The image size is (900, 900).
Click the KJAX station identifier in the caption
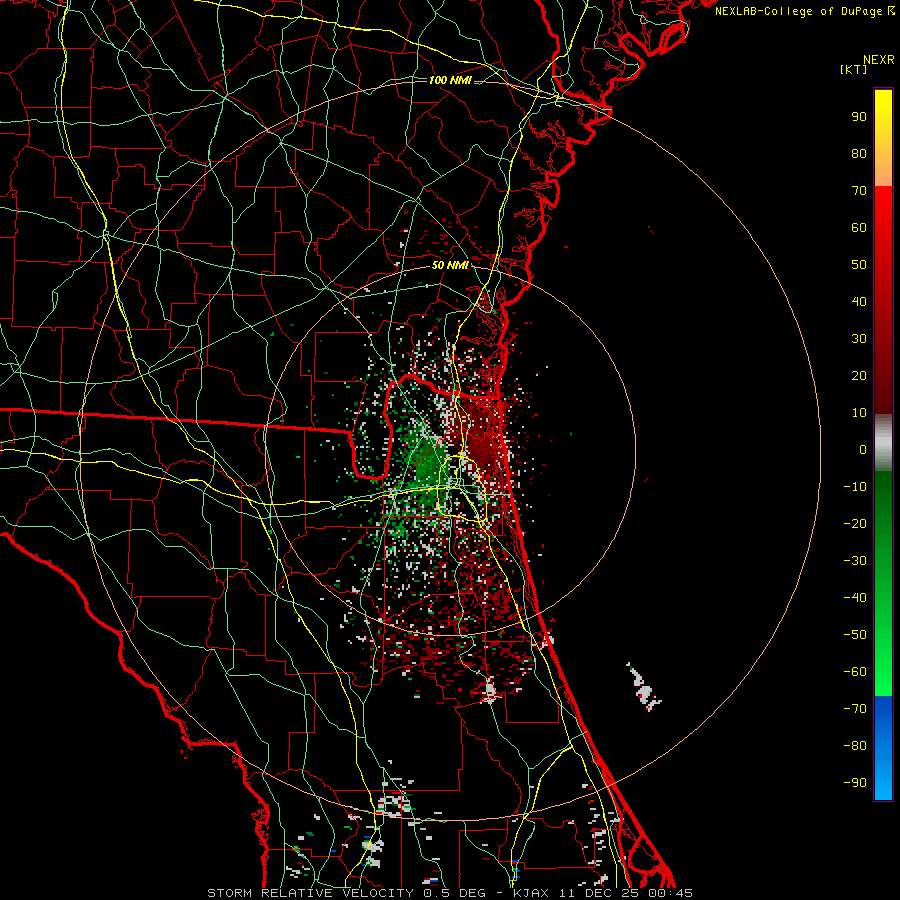530,893
